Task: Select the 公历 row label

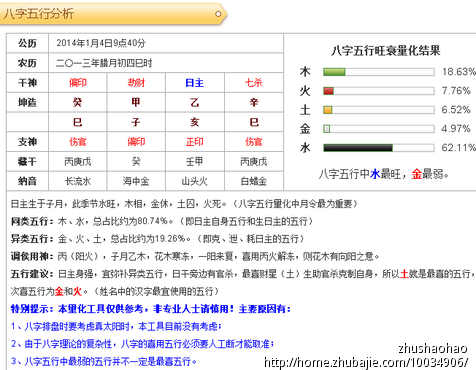Action: [x=27, y=43]
